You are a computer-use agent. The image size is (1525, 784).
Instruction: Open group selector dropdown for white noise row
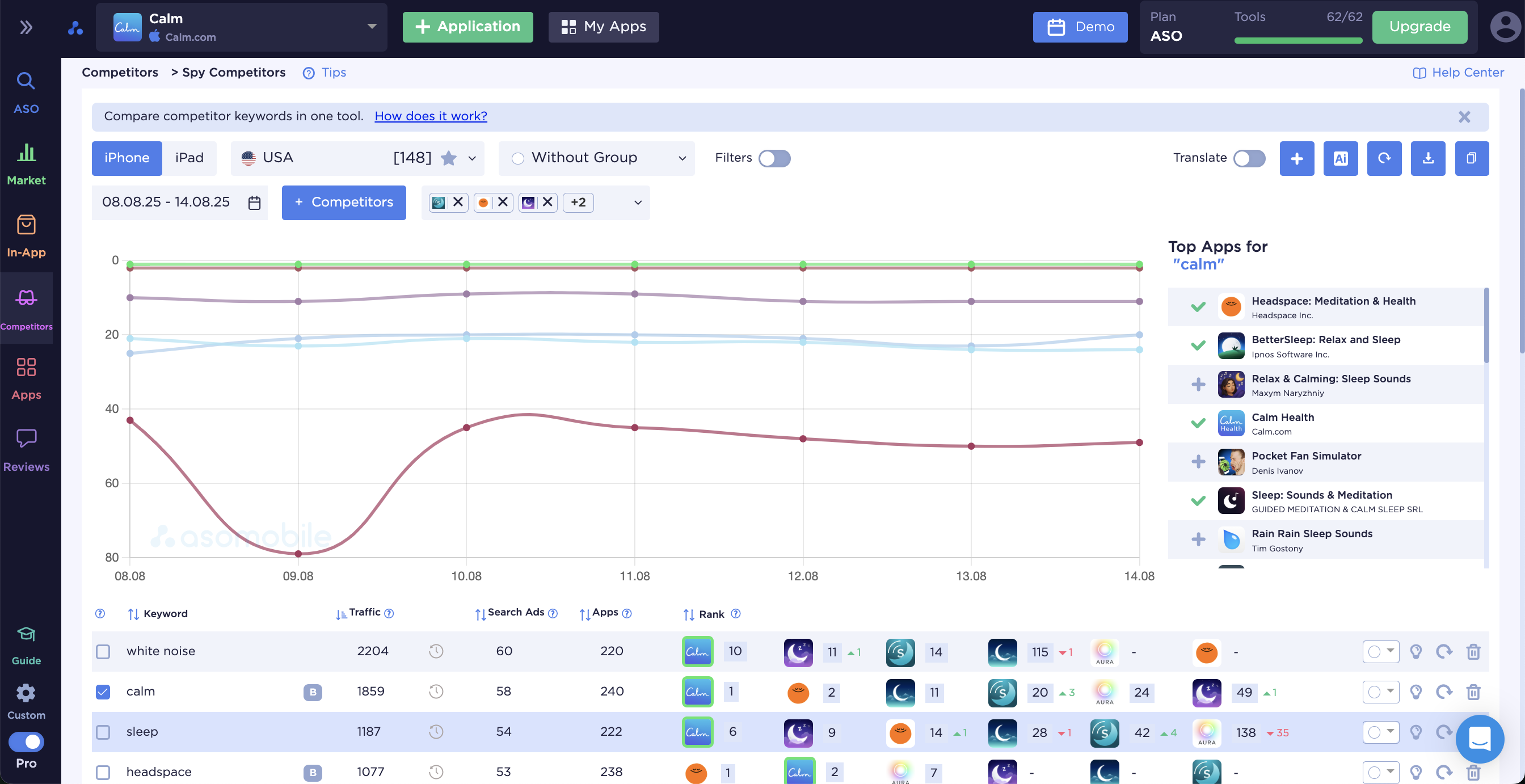pos(1380,651)
